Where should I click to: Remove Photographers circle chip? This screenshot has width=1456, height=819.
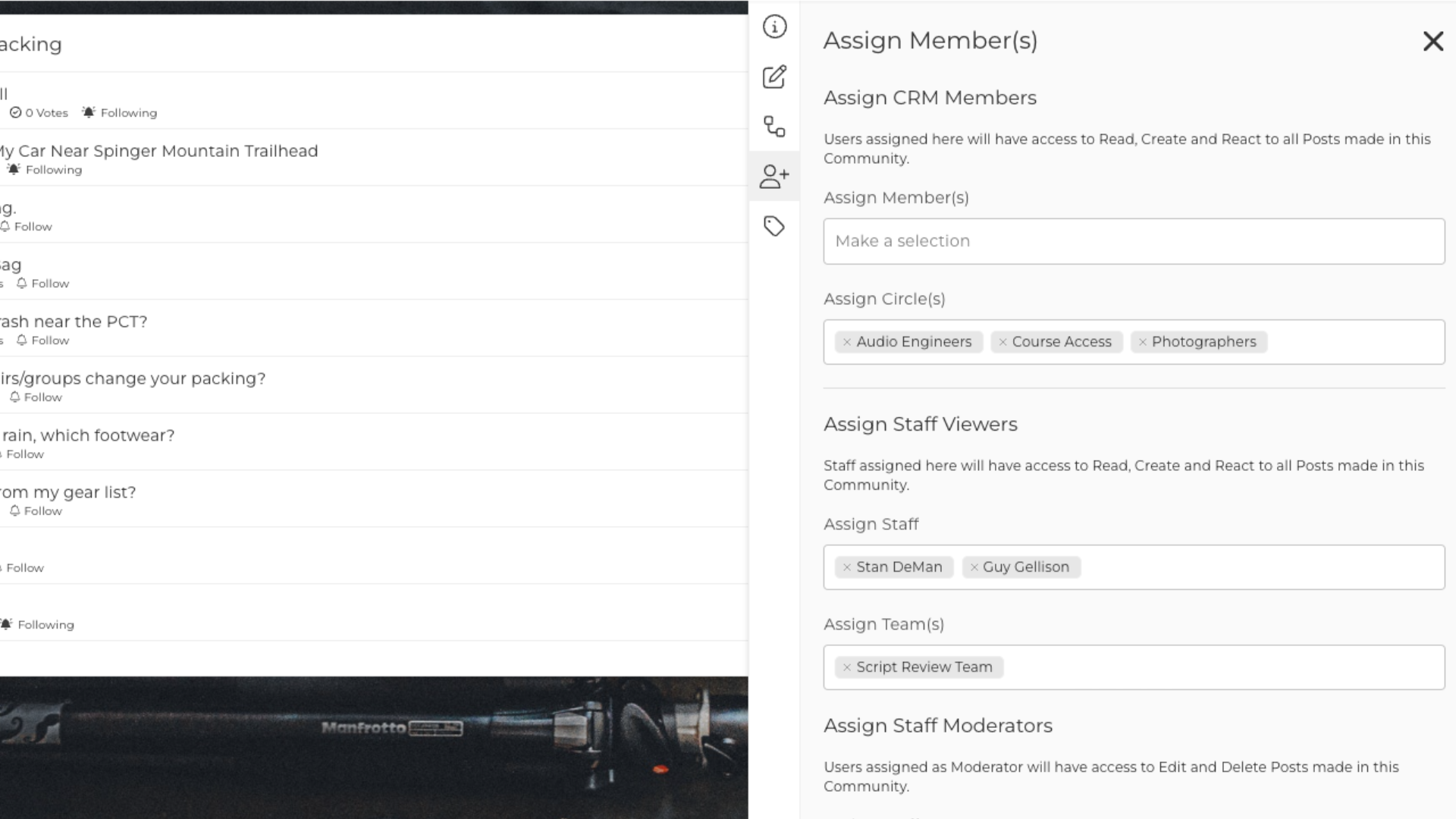[x=1142, y=342]
